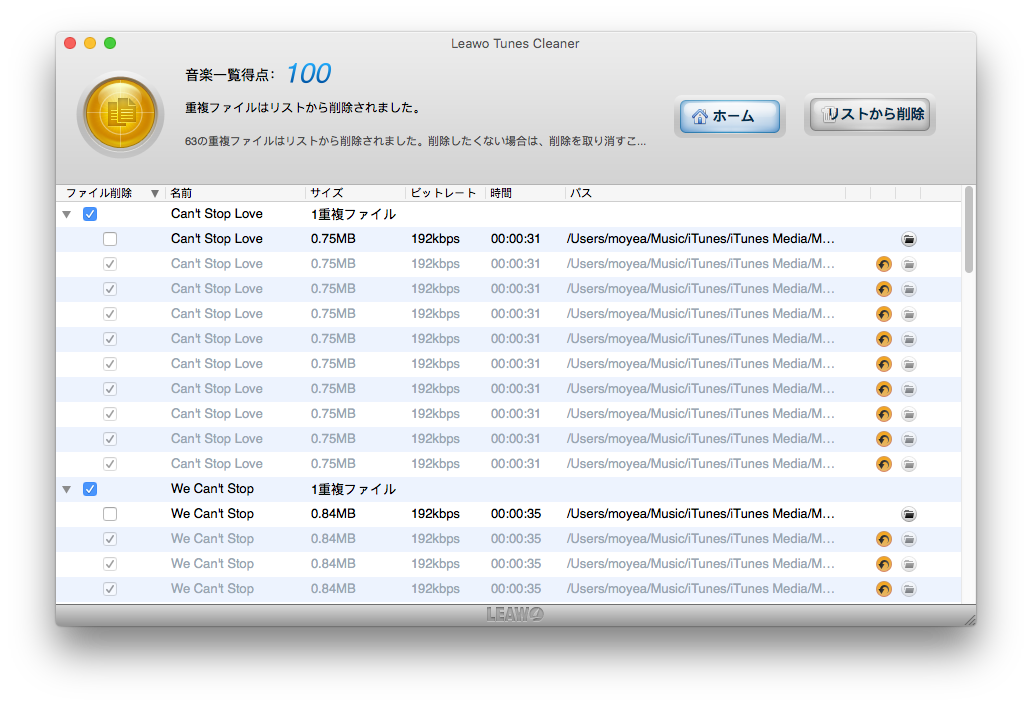Click the black 00:00:31 duration cell
This screenshot has height=706, width=1032.
[x=515, y=239]
